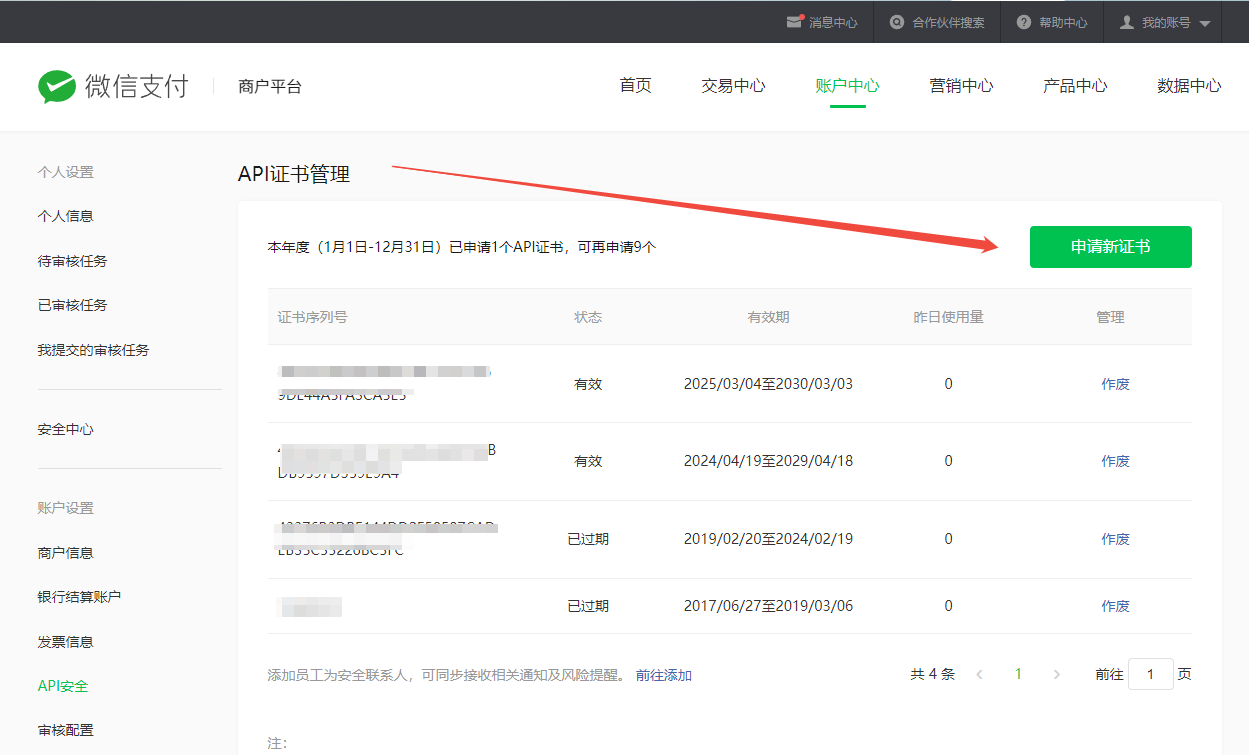This screenshot has width=1249, height=755.
Task: Open 个人信息 in the sidebar
Action: pyautogui.click(x=66, y=216)
